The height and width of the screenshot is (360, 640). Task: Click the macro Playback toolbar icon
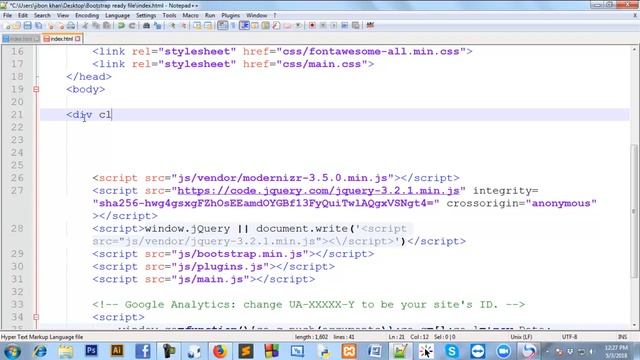point(333,26)
